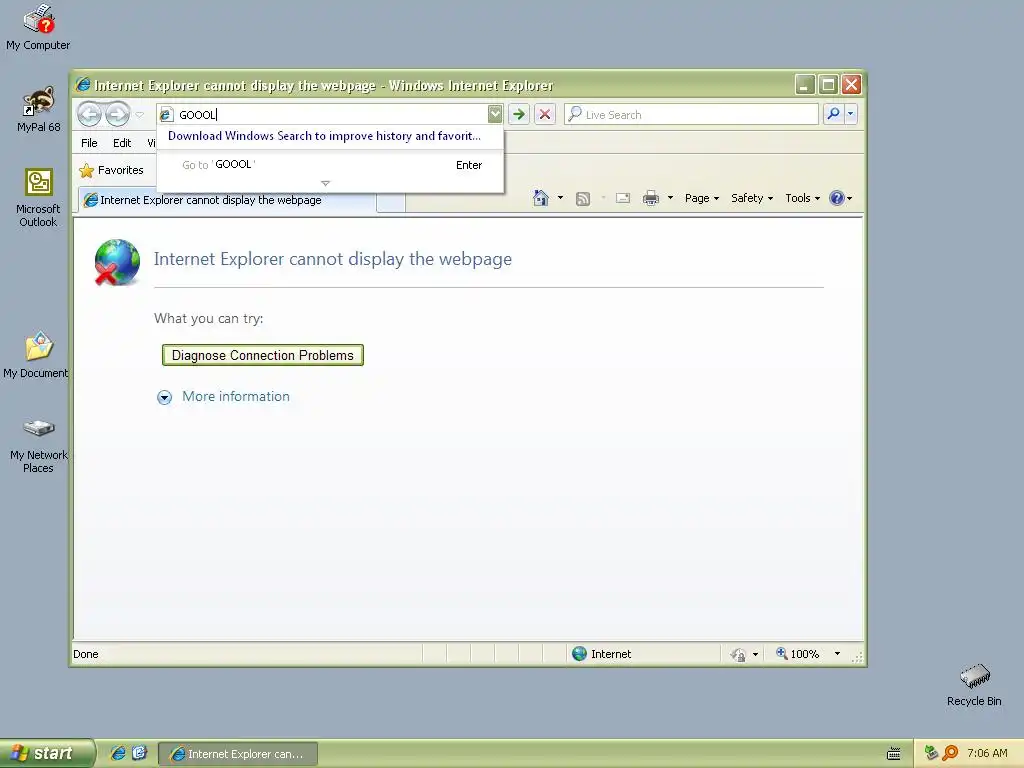The width and height of the screenshot is (1024, 768).
Task: Open a new blank tab
Action: coord(391,202)
